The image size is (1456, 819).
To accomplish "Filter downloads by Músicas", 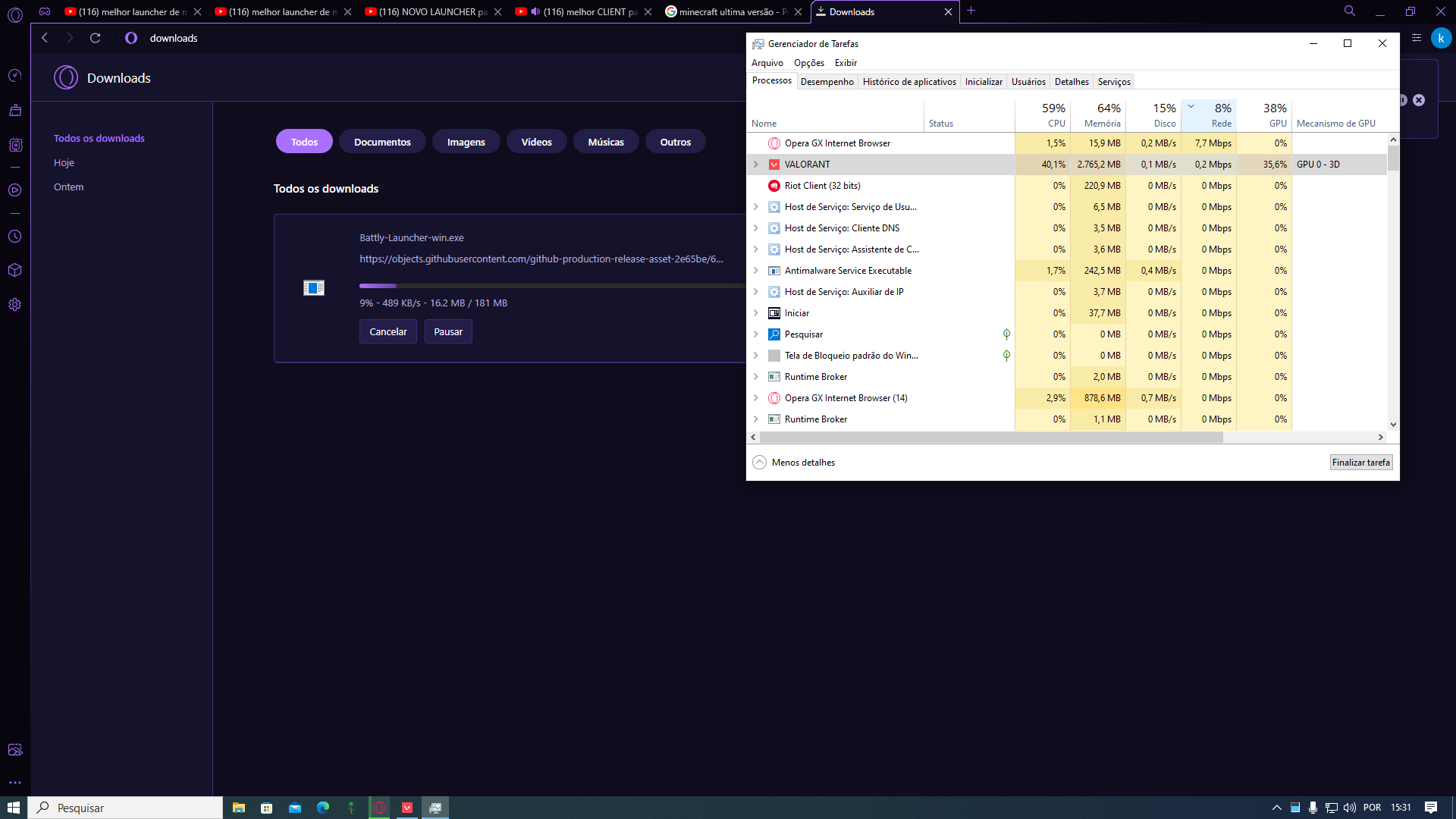I will (606, 142).
